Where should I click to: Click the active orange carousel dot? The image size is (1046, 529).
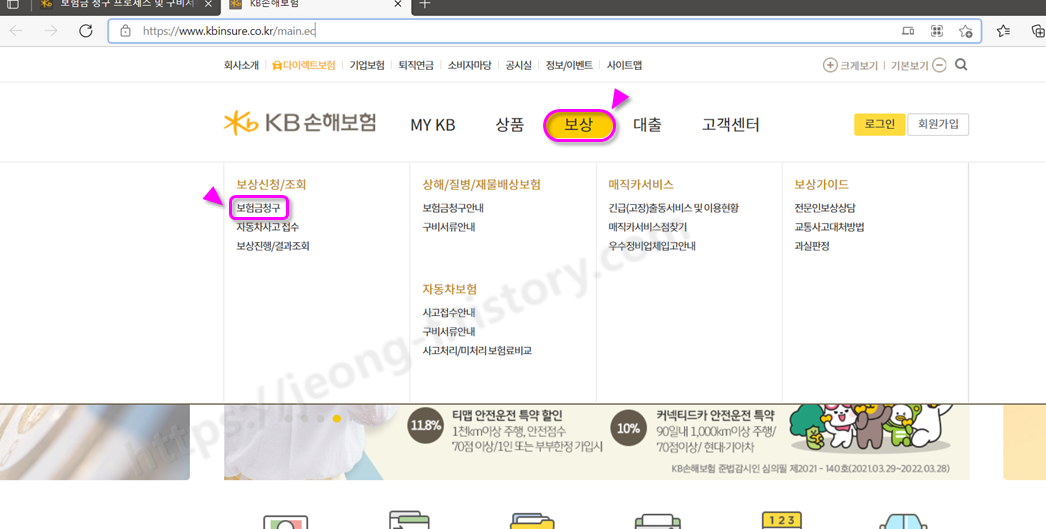[x=337, y=419]
